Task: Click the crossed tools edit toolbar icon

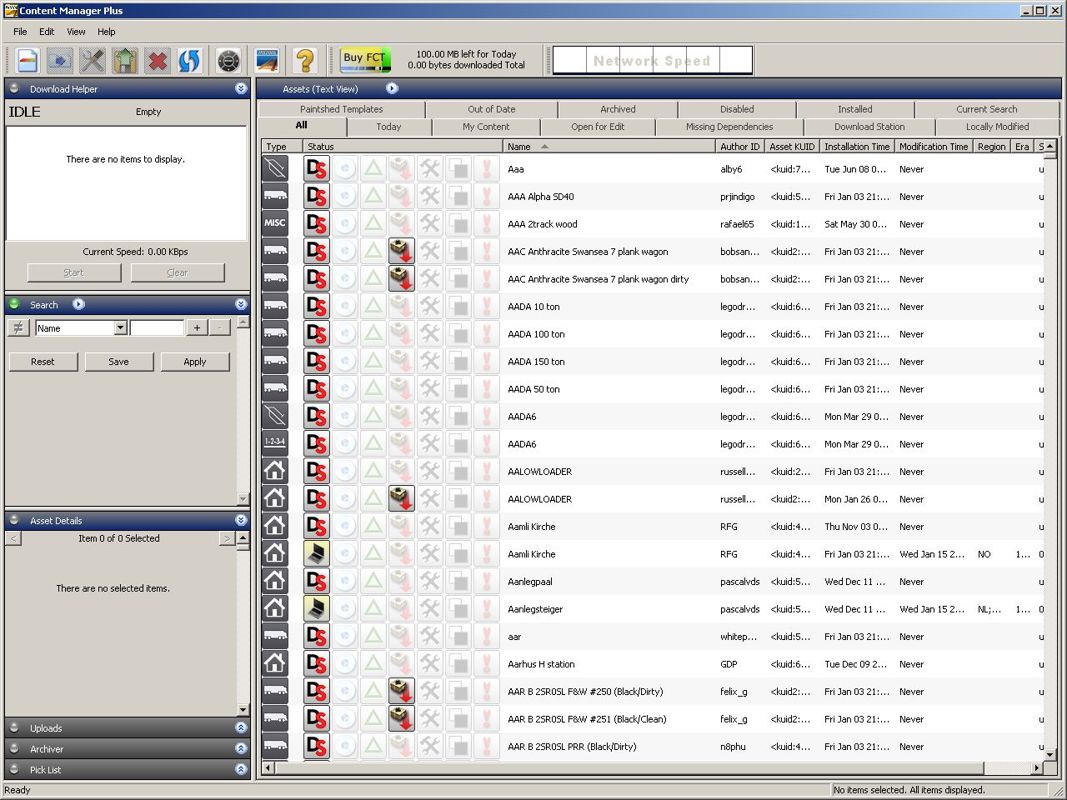Action: coord(92,61)
